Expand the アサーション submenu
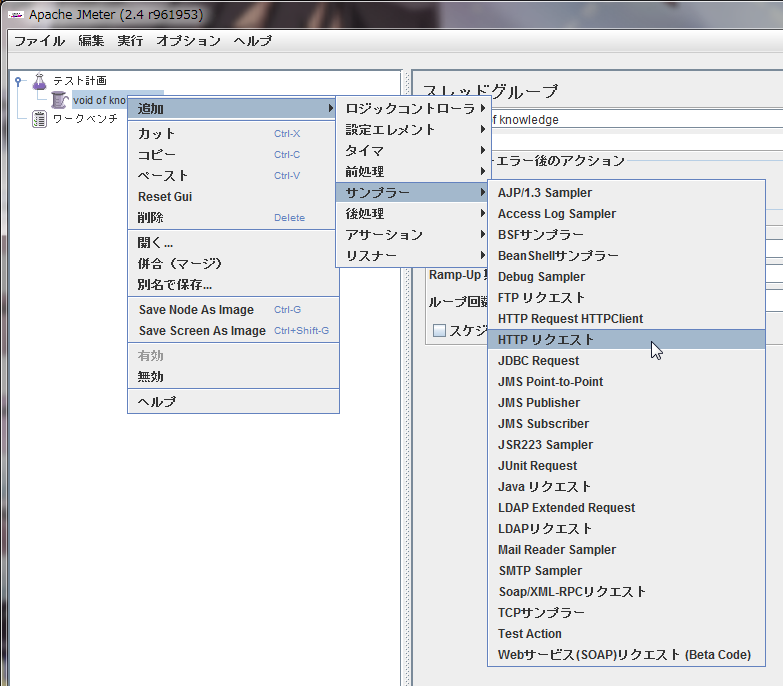 pos(414,235)
